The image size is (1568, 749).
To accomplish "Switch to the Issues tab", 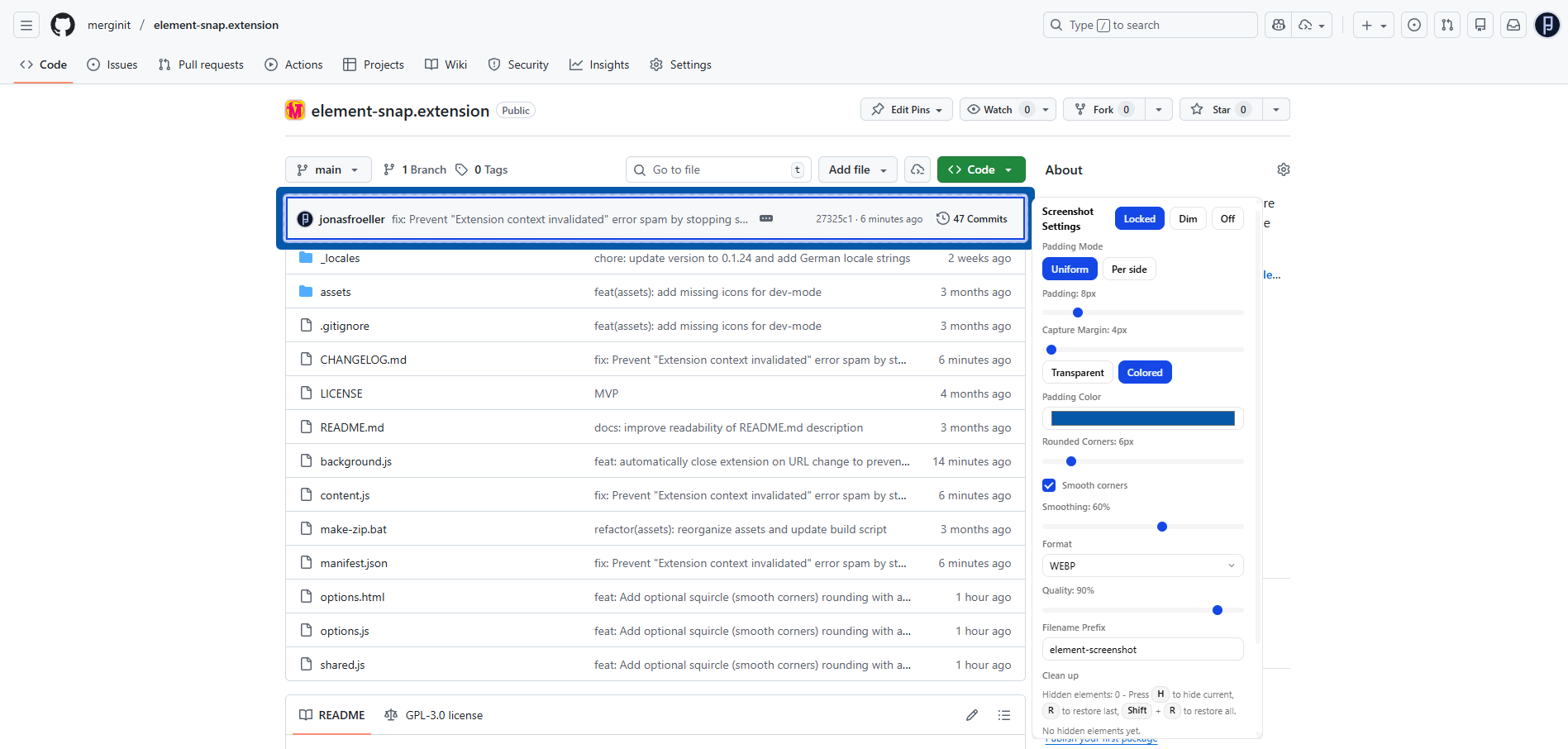I will click(x=112, y=64).
